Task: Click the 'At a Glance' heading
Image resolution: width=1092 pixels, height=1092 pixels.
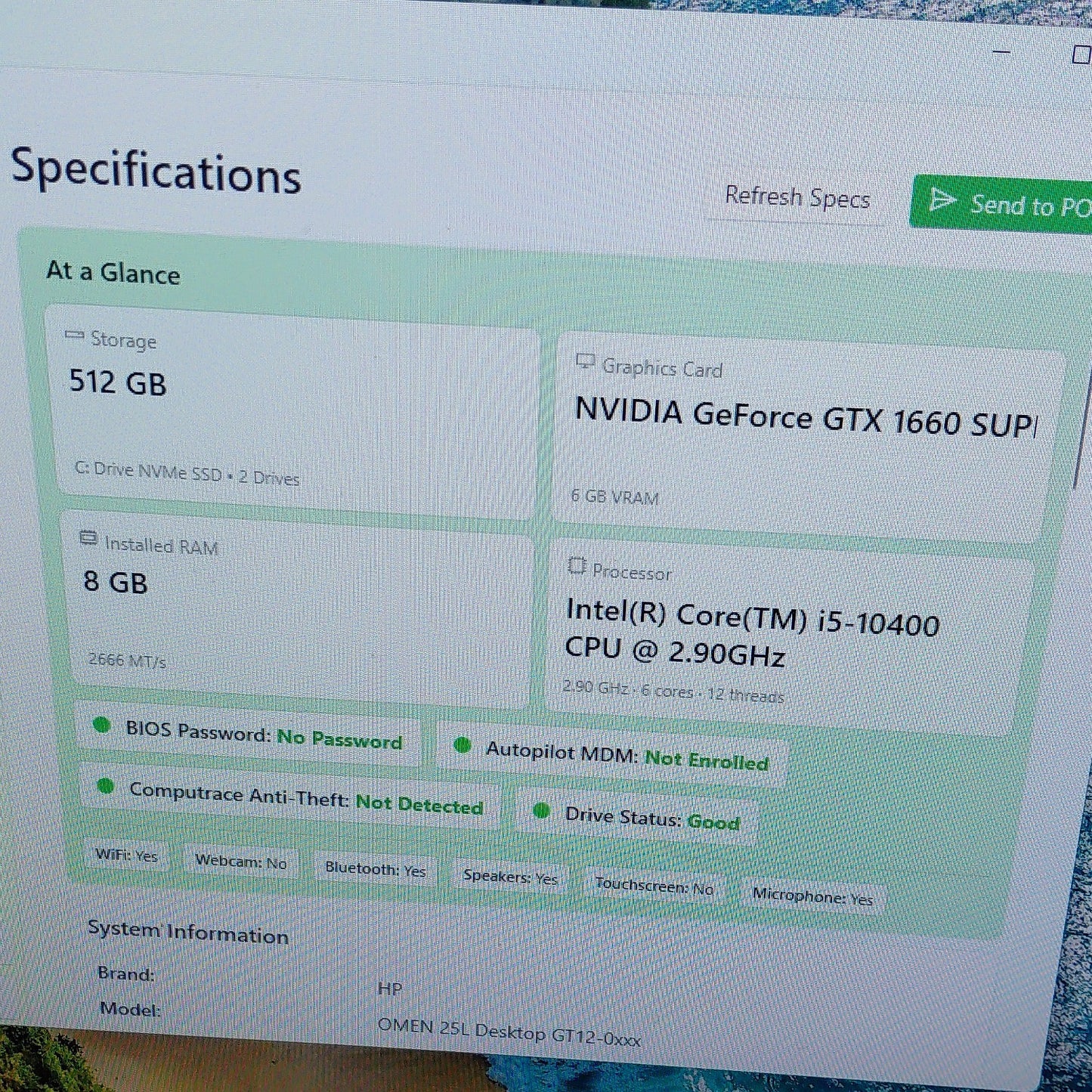Action: [x=113, y=272]
